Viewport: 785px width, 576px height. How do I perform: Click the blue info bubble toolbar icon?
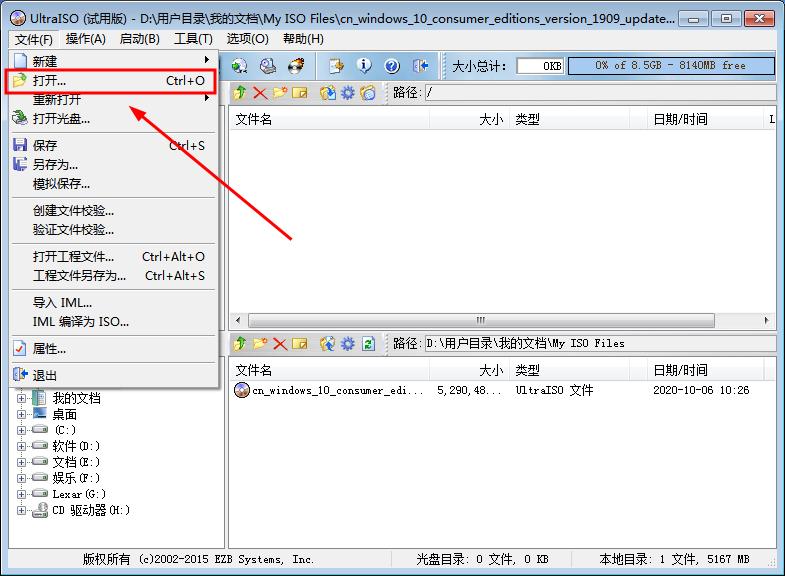coord(364,66)
